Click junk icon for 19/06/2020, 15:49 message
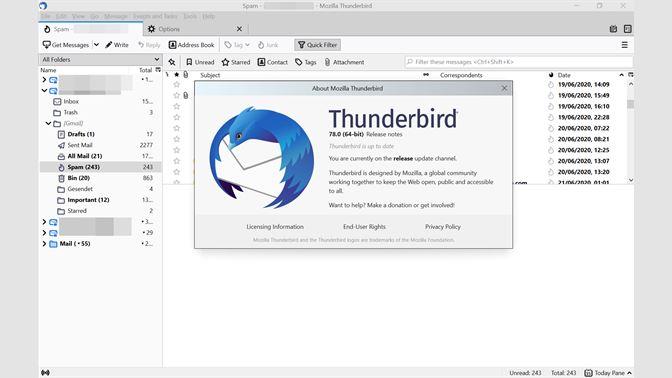 coord(551,96)
